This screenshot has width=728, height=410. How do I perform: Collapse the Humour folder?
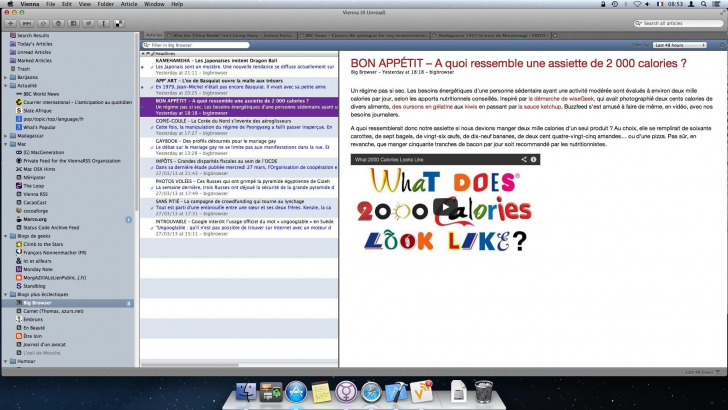(6, 361)
